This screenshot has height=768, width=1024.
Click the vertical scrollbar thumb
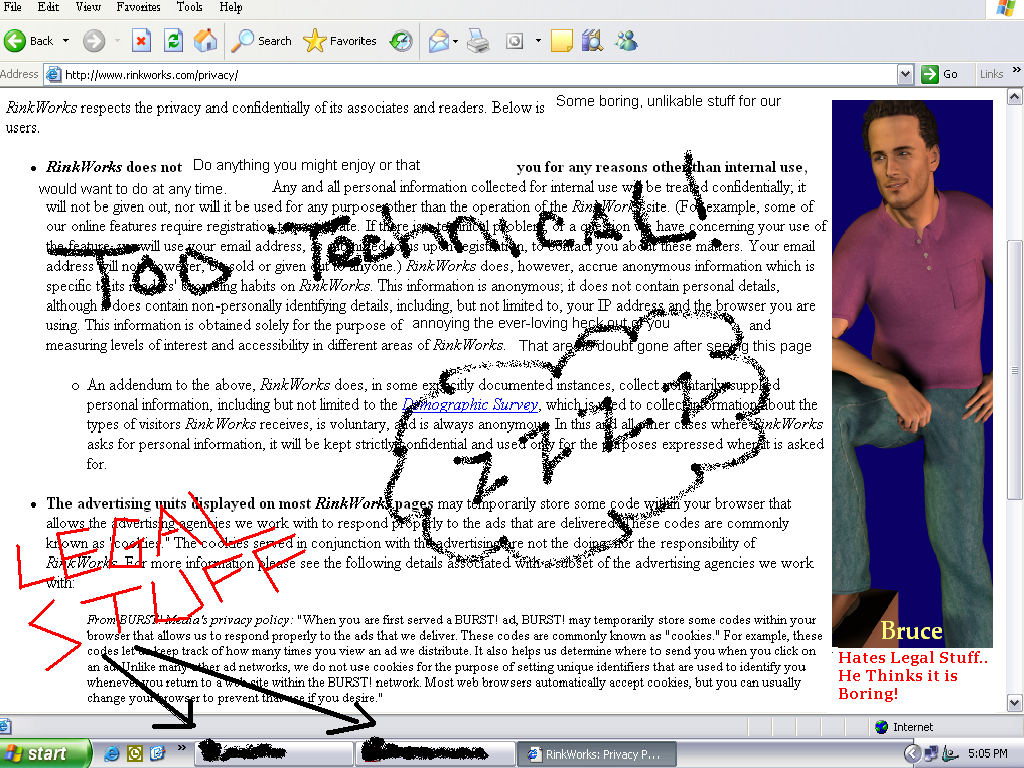[1014, 370]
